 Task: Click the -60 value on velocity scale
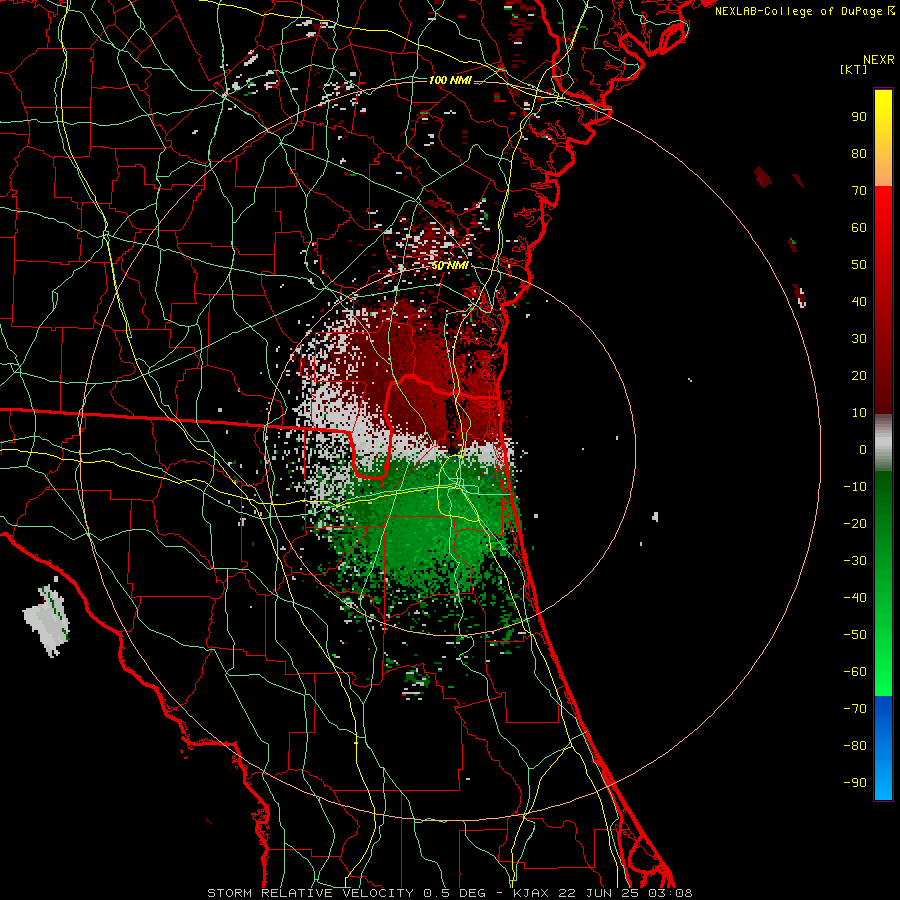(x=855, y=672)
